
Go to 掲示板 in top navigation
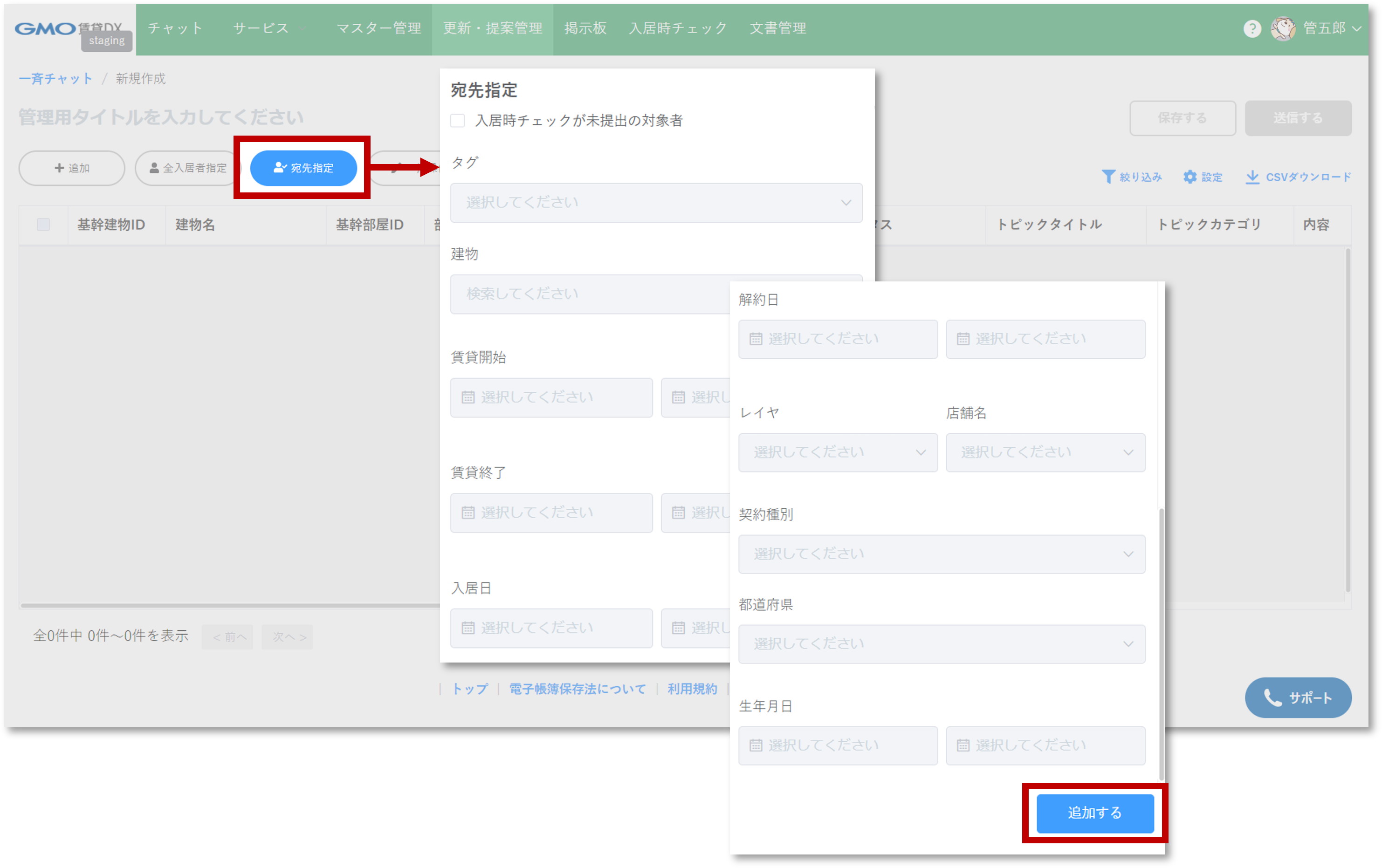pyautogui.click(x=585, y=28)
